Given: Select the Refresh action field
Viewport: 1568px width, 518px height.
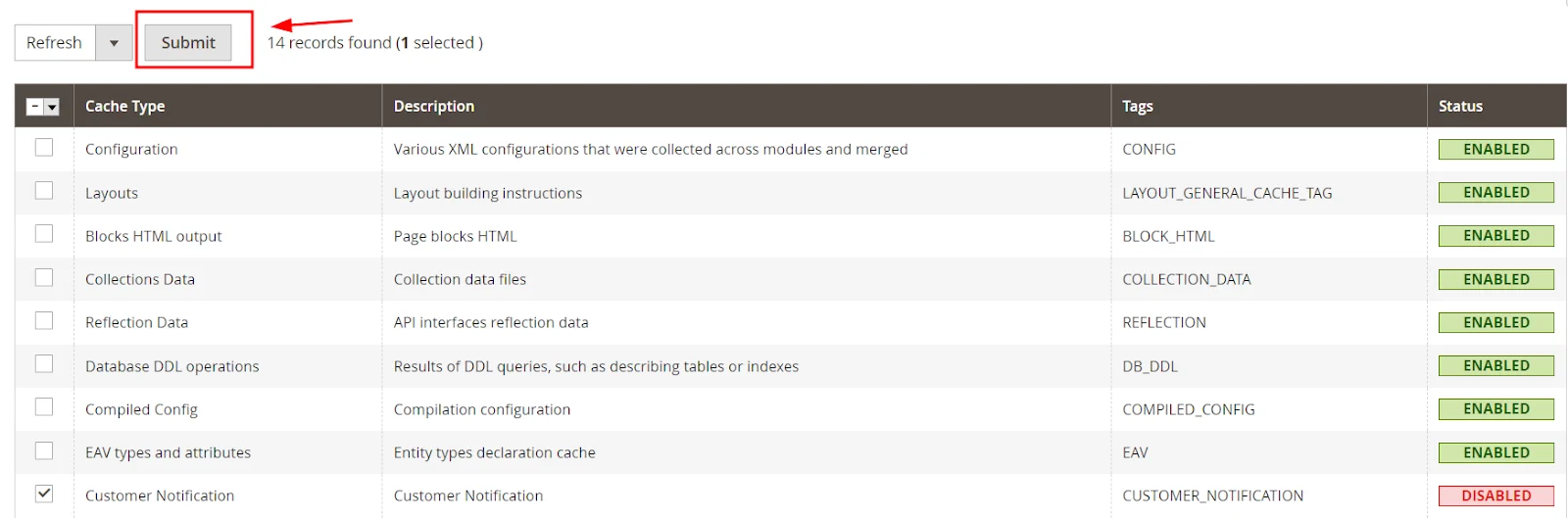Looking at the screenshot, I should 55,43.
